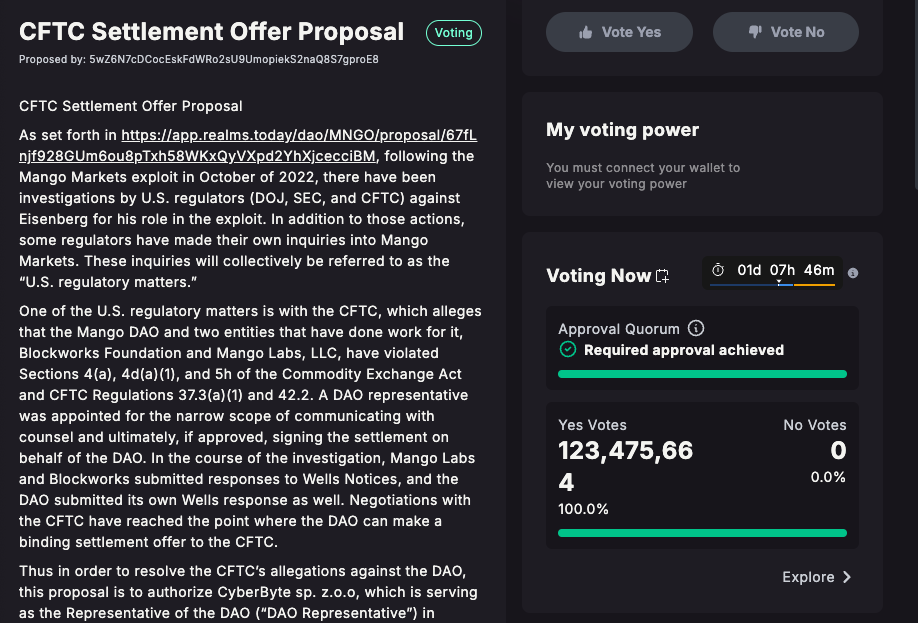918x623 pixels.
Task: Click the stopwatch icon in the countdown timer
Action: pyautogui.click(x=718, y=270)
